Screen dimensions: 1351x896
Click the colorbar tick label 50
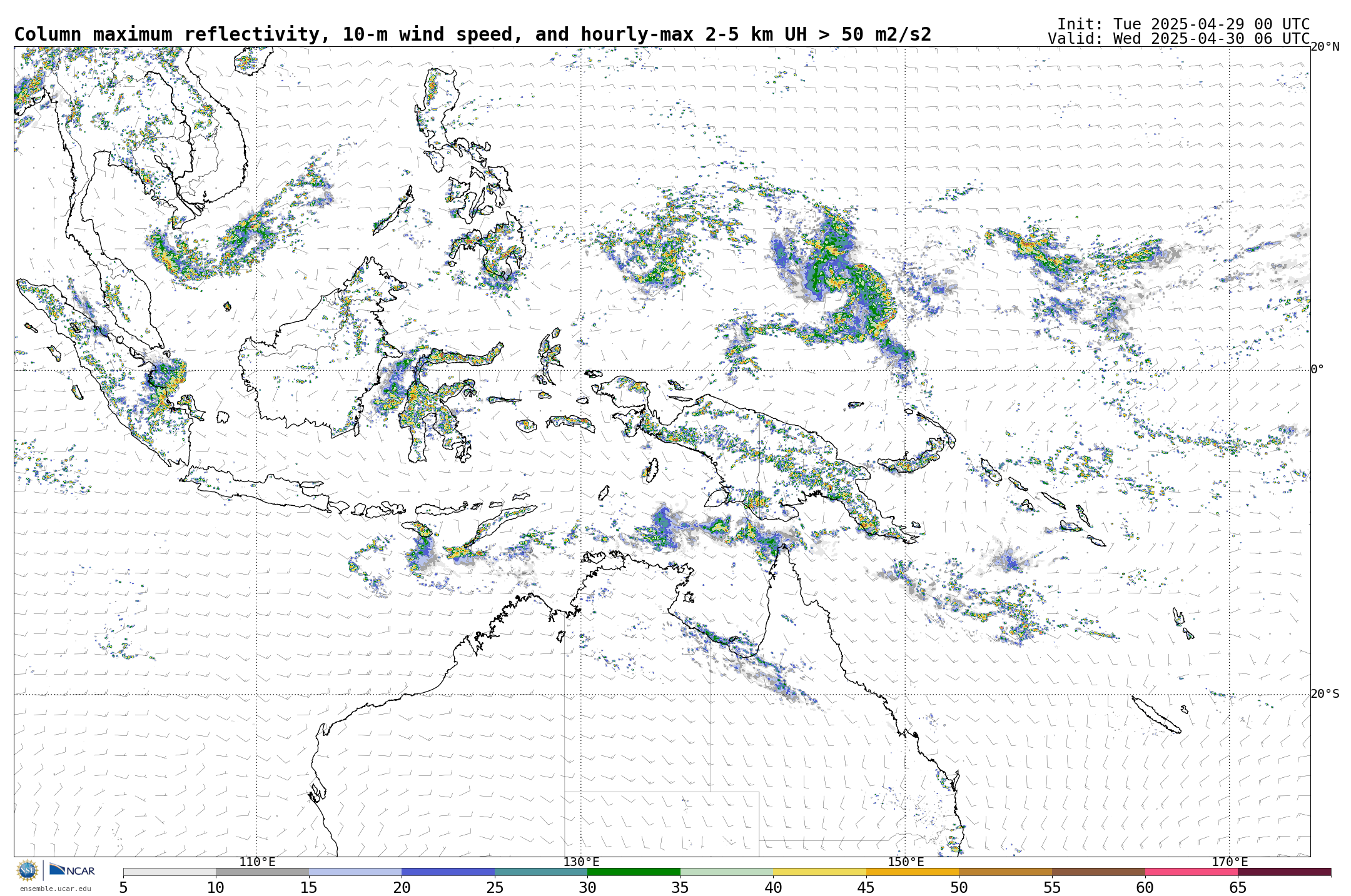pyautogui.click(x=959, y=888)
